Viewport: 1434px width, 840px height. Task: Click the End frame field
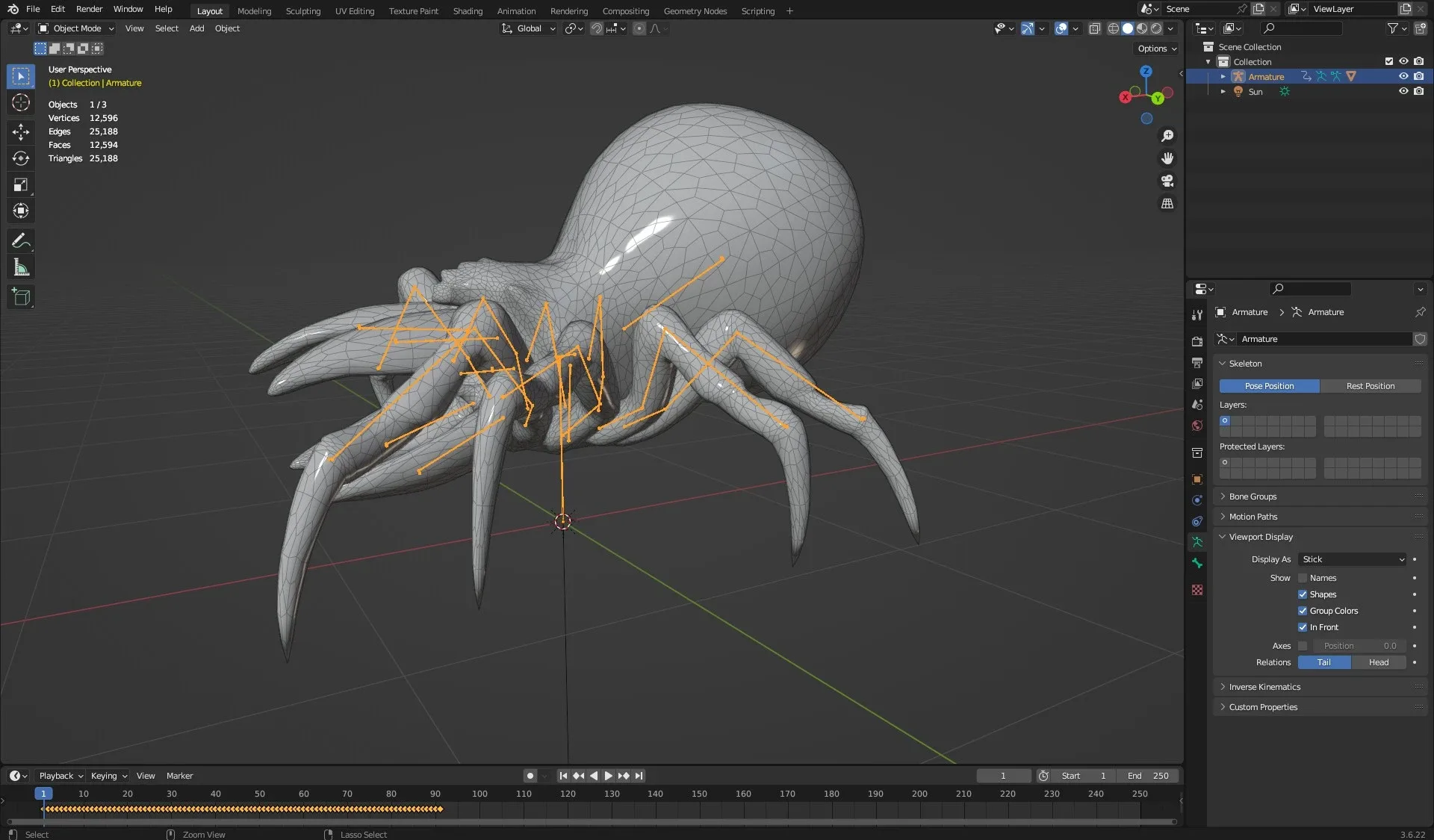(1148, 776)
